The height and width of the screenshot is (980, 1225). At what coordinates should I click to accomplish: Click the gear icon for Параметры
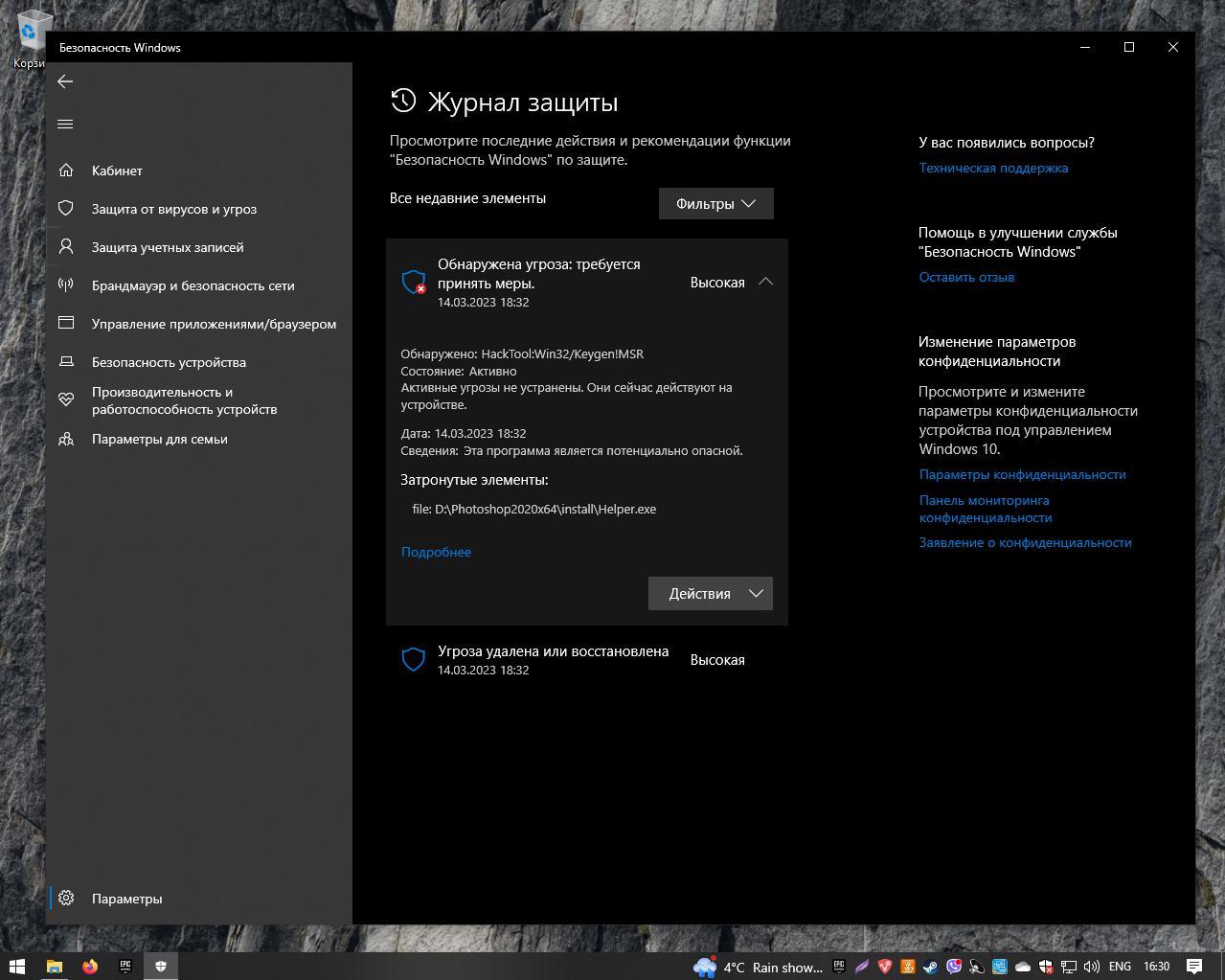(66, 899)
